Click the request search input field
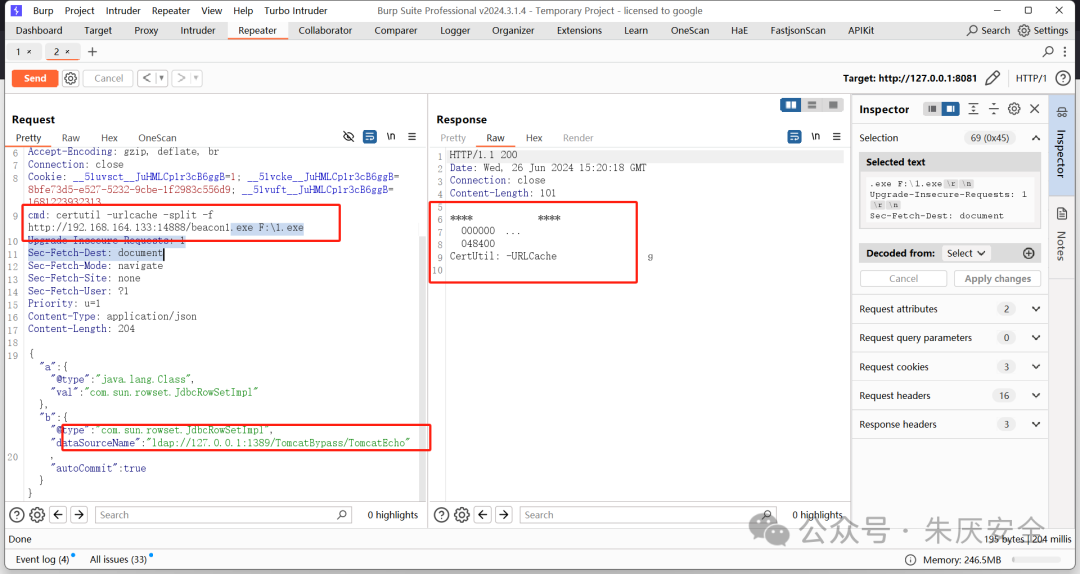Image resolution: width=1080 pixels, height=574 pixels. point(222,515)
